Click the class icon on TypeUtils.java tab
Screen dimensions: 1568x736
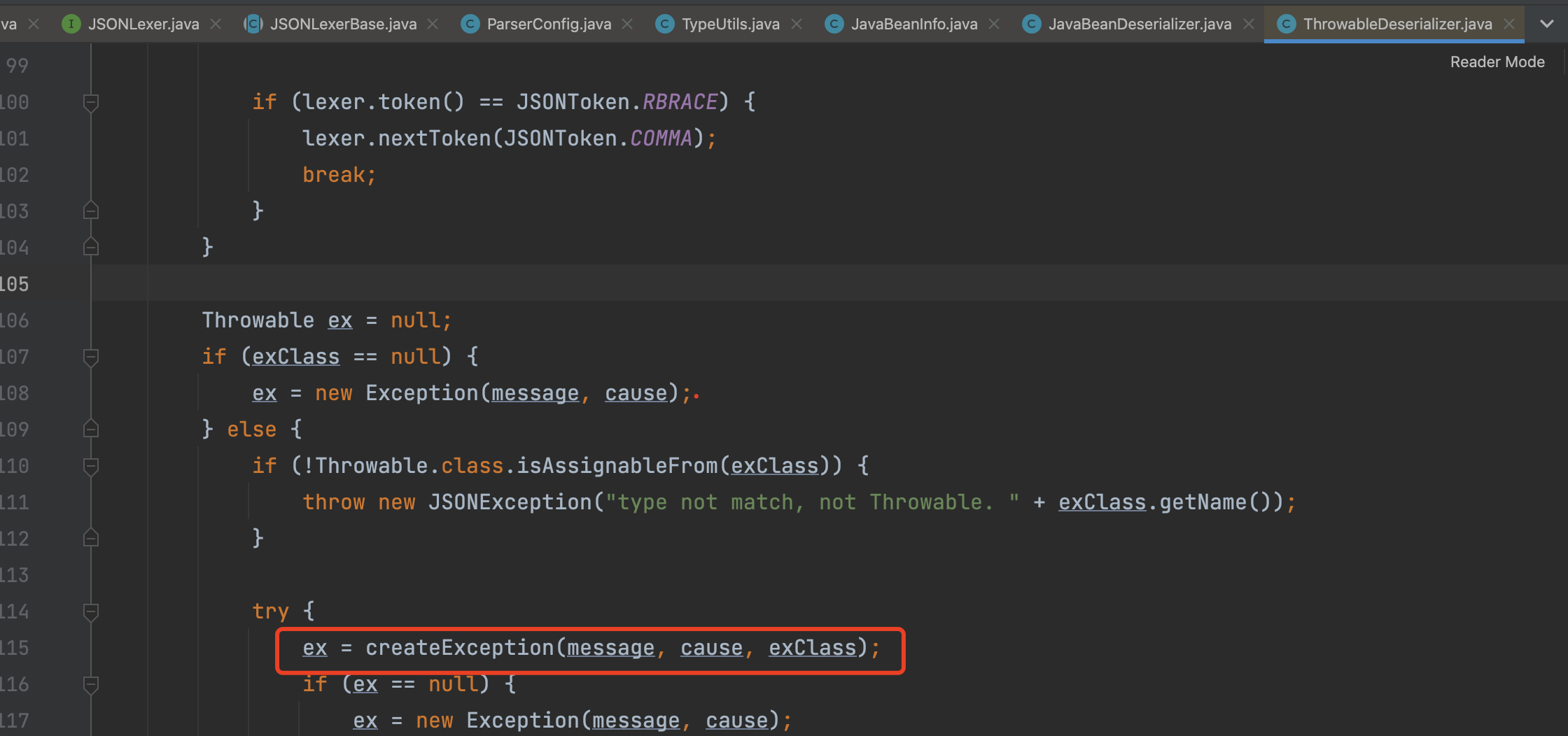tap(664, 23)
